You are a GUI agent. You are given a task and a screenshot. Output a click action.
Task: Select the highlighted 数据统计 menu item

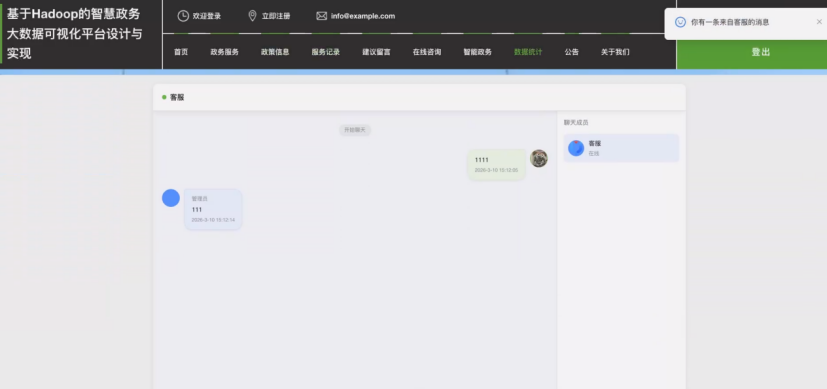point(528,52)
